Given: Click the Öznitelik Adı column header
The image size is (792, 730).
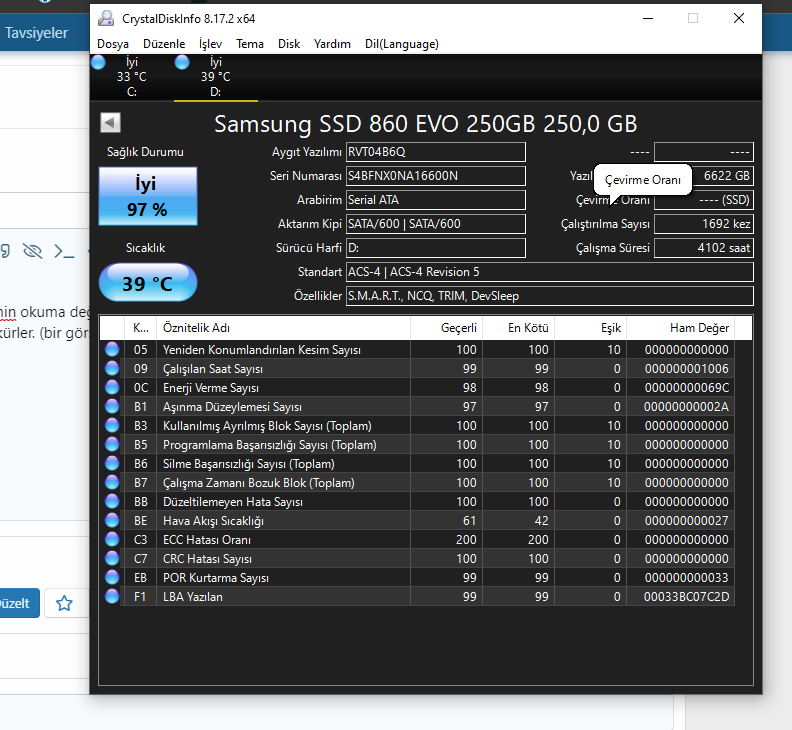Looking at the screenshot, I should pyautogui.click(x=198, y=328).
